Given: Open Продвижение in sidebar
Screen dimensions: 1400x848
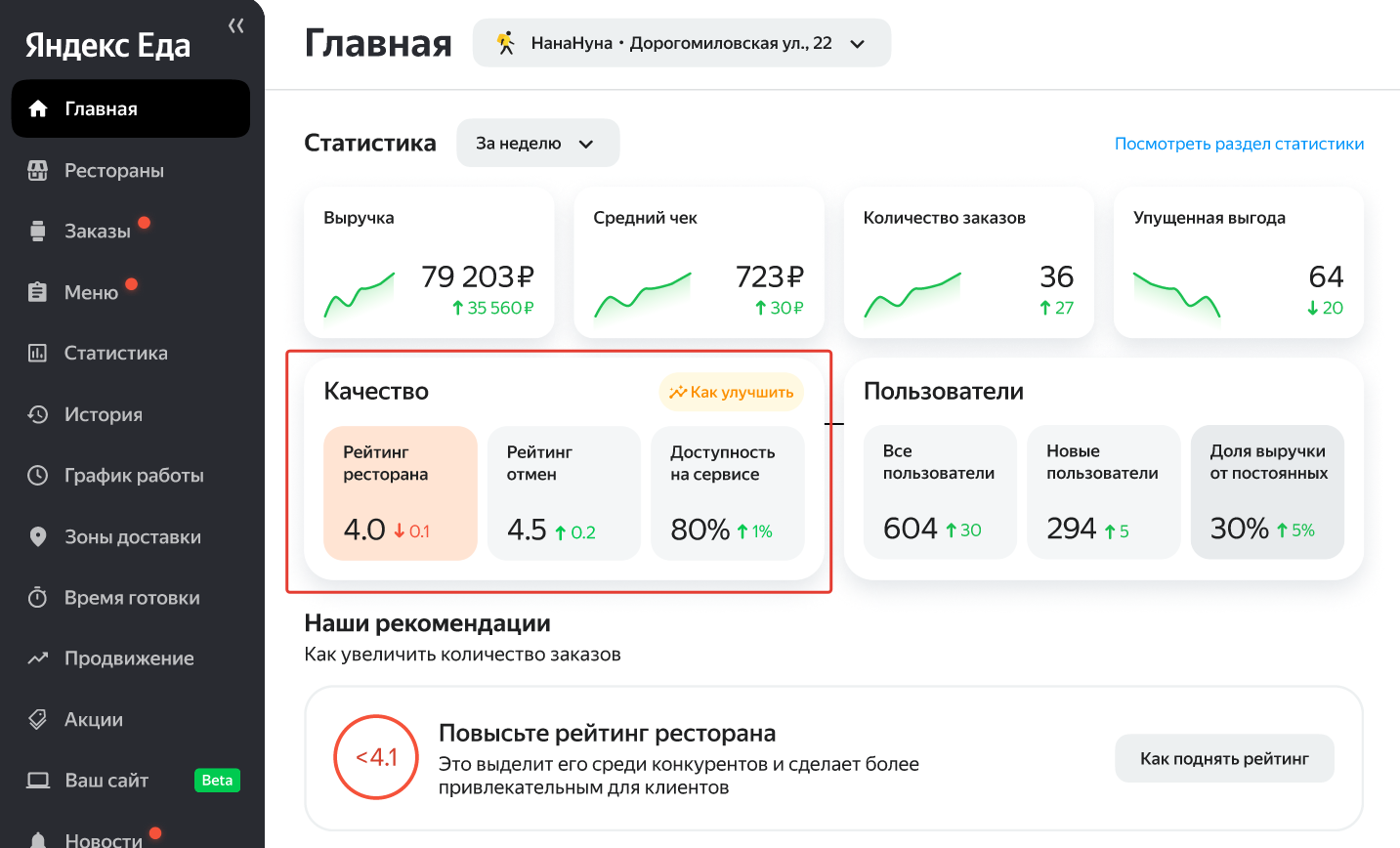Looking at the screenshot, I should click(x=131, y=658).
